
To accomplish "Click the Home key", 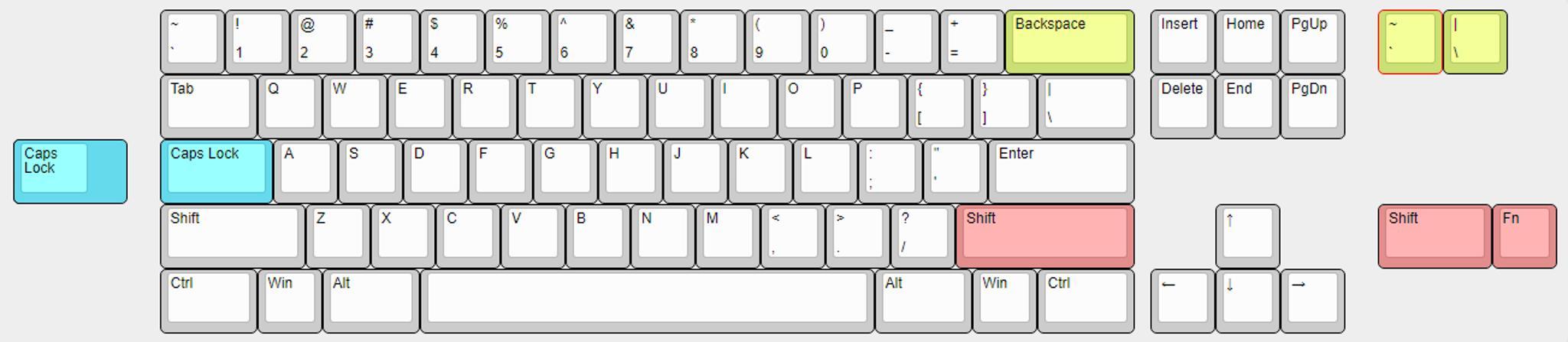I will tap(1247, 41).
